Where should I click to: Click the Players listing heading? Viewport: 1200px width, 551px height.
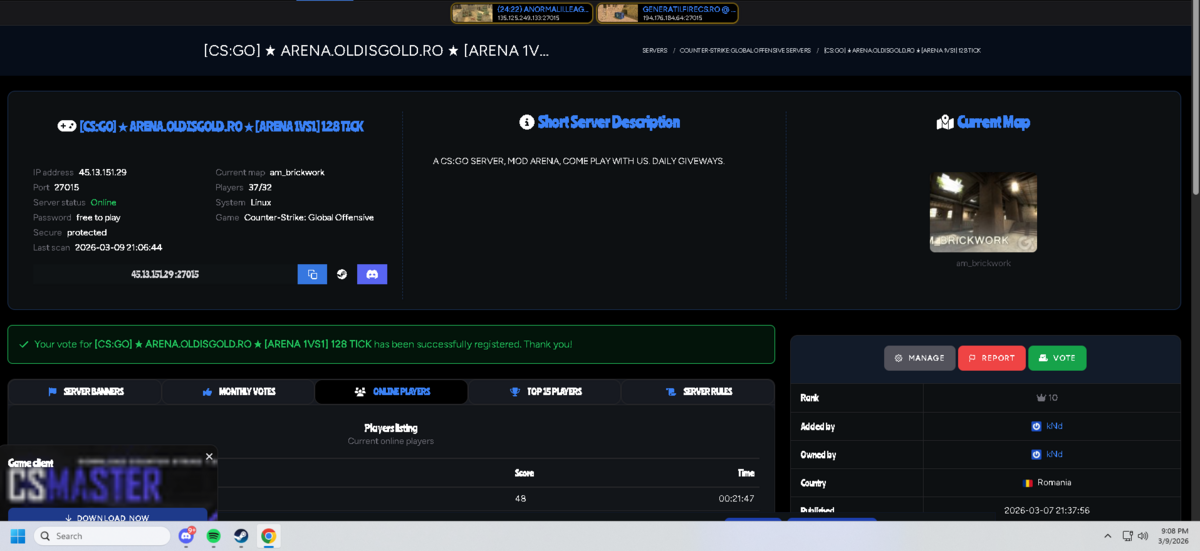pos(391,428)
